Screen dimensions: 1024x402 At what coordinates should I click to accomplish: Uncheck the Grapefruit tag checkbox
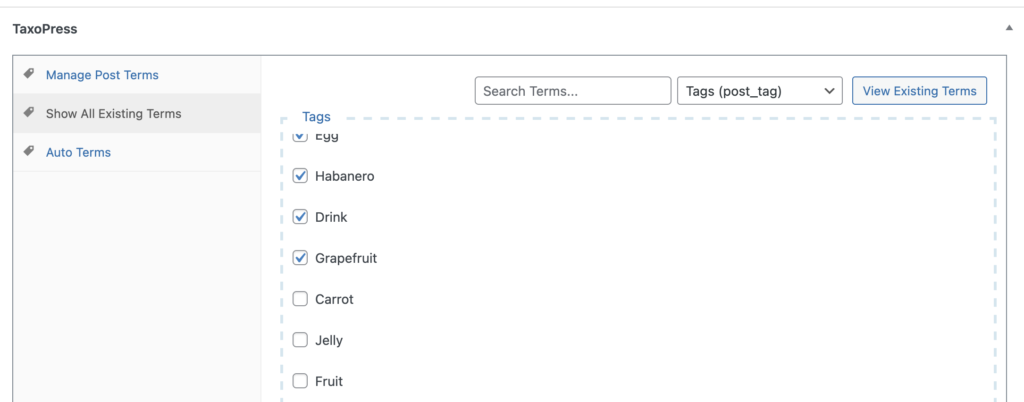tap(300, 258)
